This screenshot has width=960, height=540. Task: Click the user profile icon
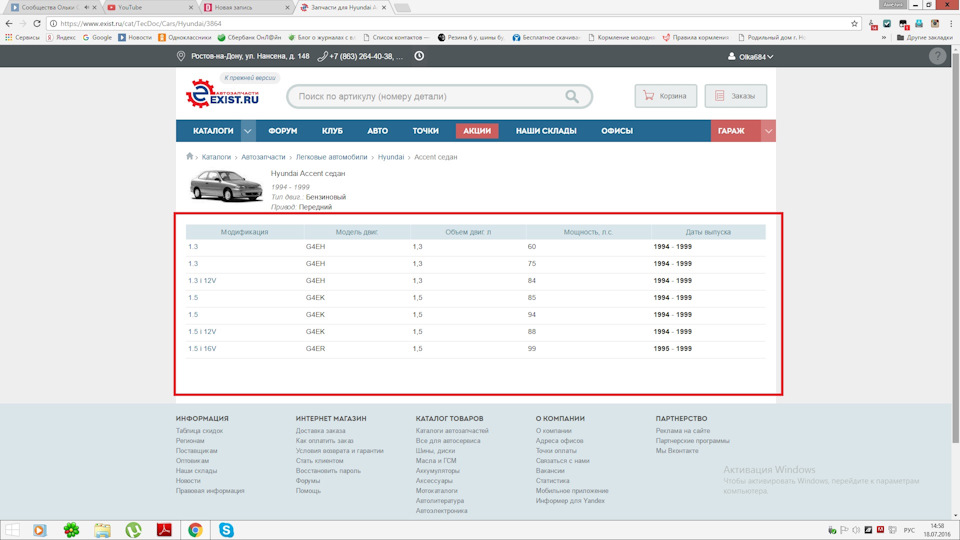click(x=731, y=56)
